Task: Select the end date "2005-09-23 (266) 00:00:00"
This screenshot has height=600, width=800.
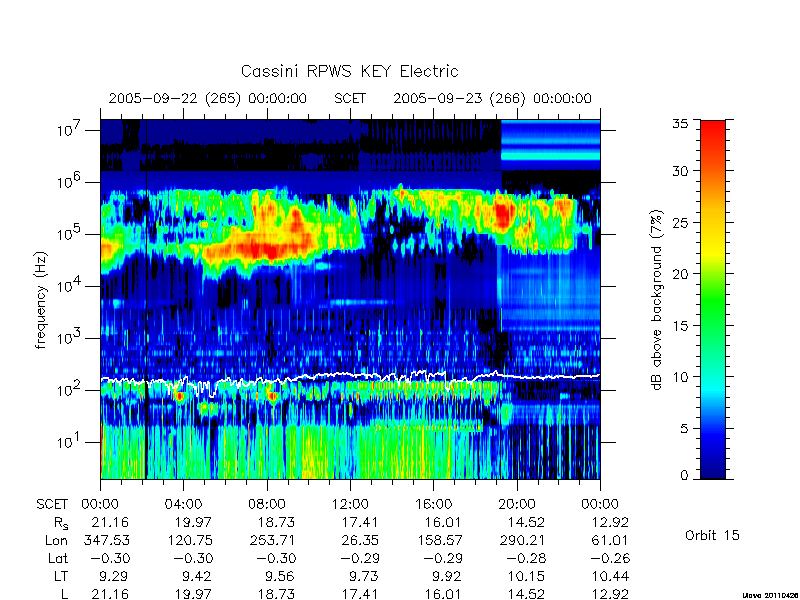Action: [x=492, y=98]
